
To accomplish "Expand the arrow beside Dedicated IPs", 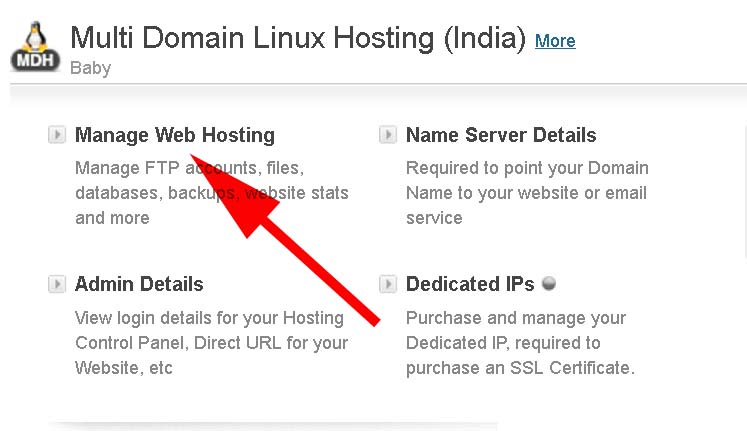I will tap(388, 285).
